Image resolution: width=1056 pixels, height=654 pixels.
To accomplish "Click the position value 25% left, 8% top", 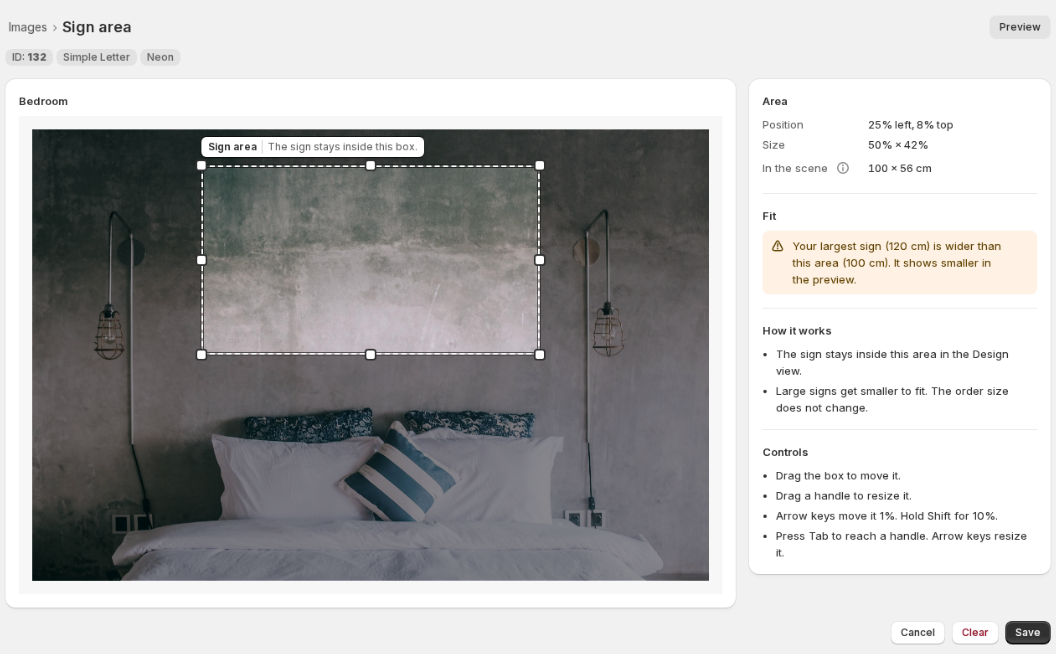I will [x=911, y=125].
